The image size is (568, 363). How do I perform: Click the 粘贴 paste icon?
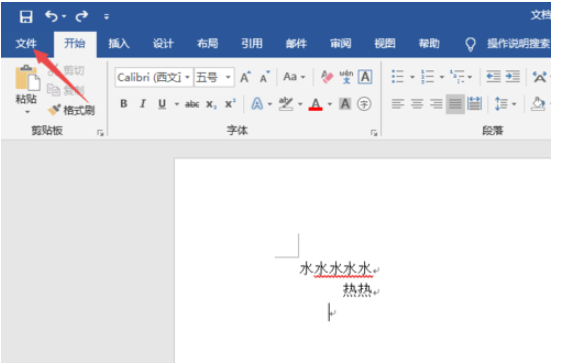pos(27,78)
